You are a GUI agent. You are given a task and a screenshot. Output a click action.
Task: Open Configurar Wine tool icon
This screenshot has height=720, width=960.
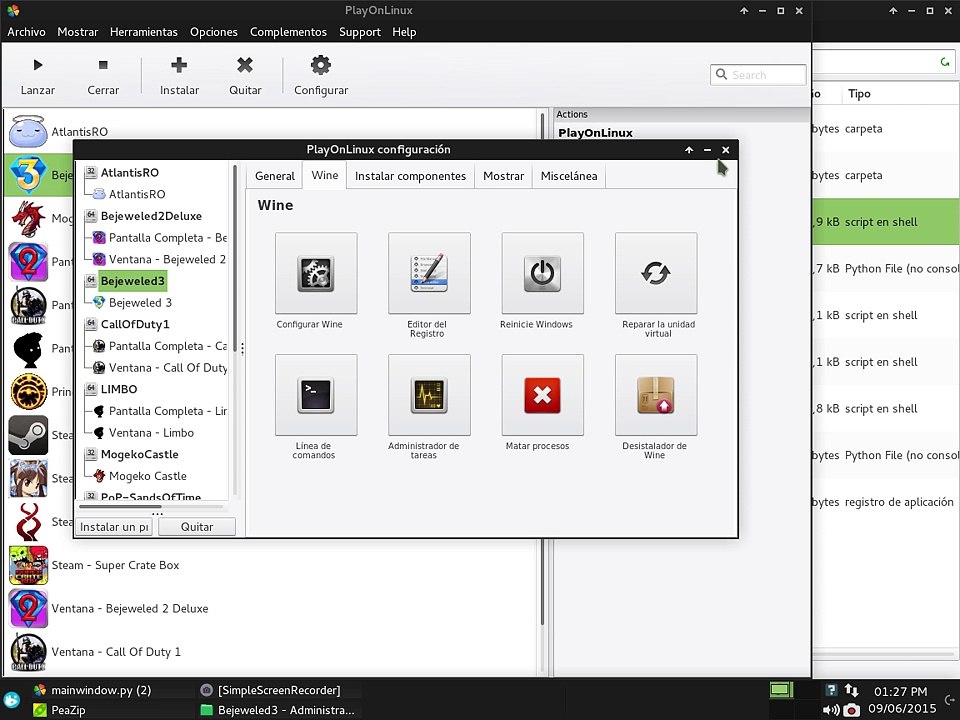pyautogui.click(x=316, y=273)
